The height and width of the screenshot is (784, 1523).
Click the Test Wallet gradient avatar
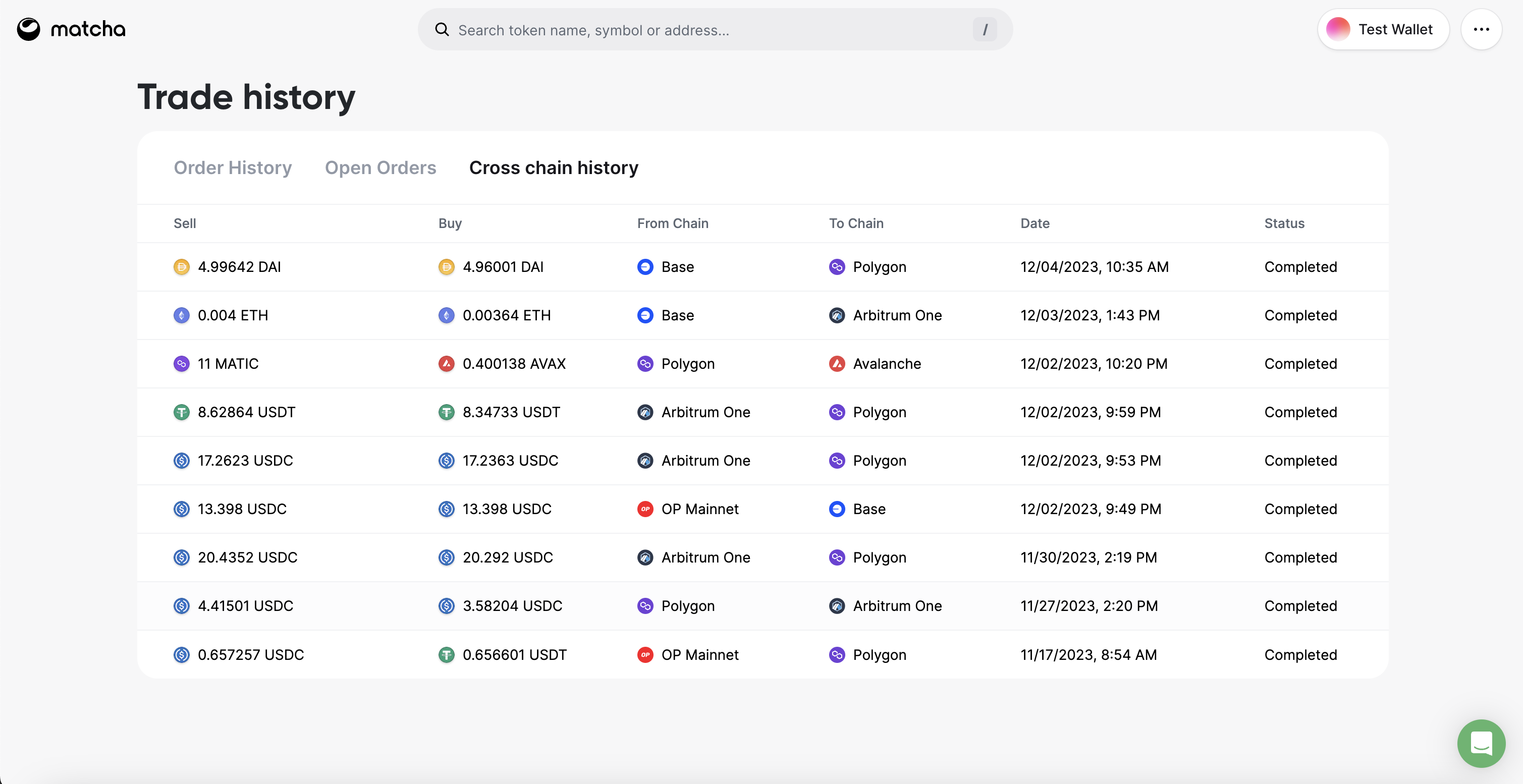(x=1338, y=30)
